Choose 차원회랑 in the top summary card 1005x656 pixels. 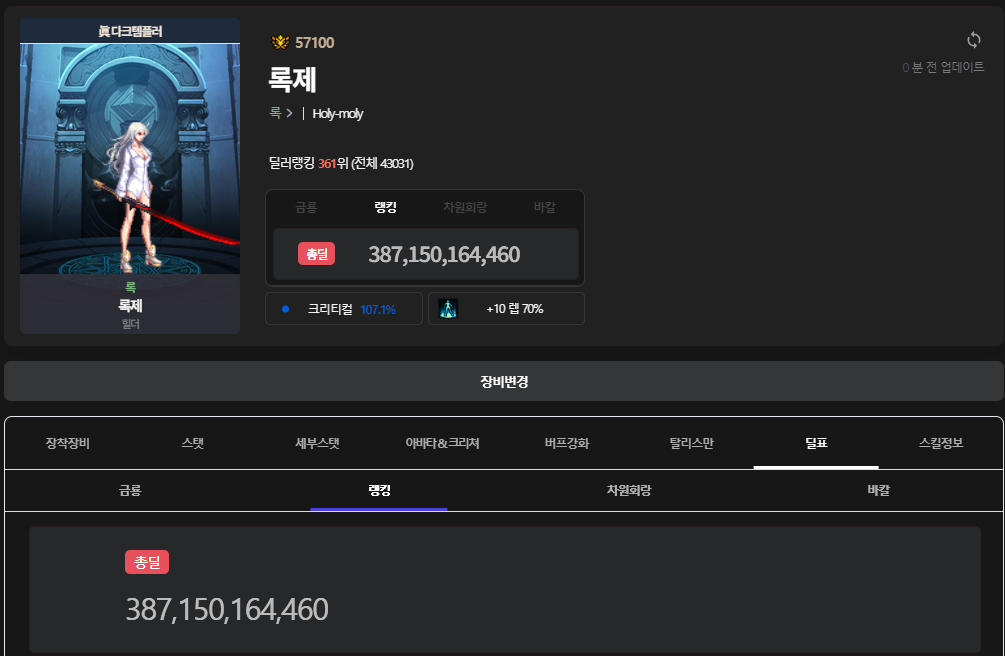click(x=465, y=207)
